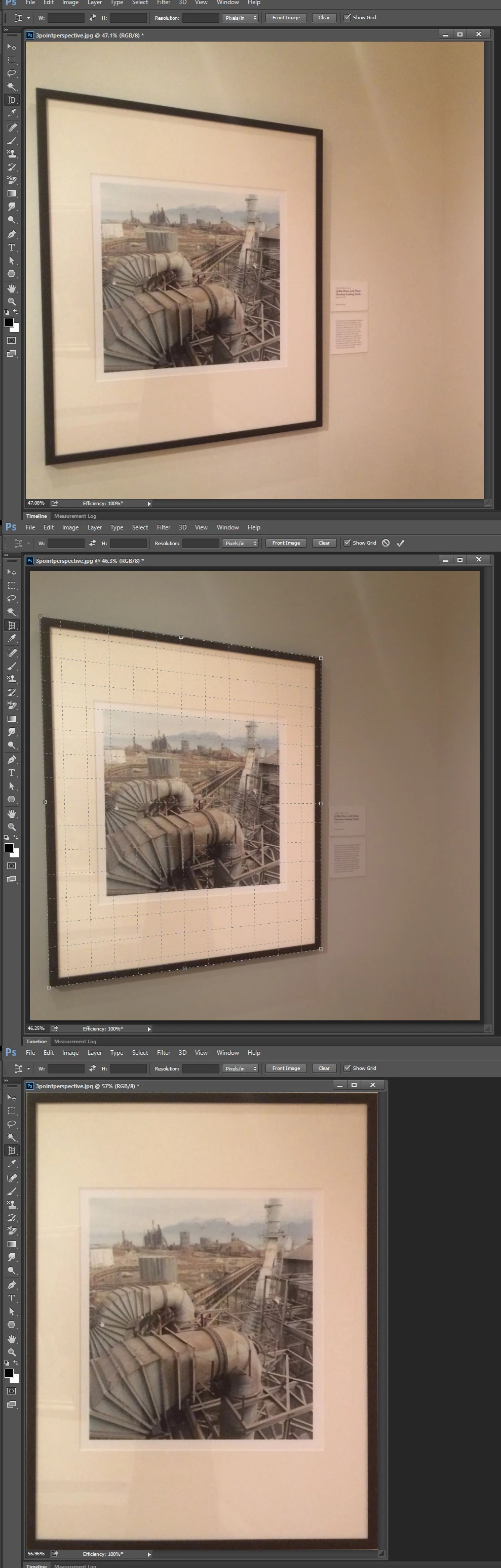
Task: Select Gradient tool in the 46.3% window
Action: (x=12, y=720)
